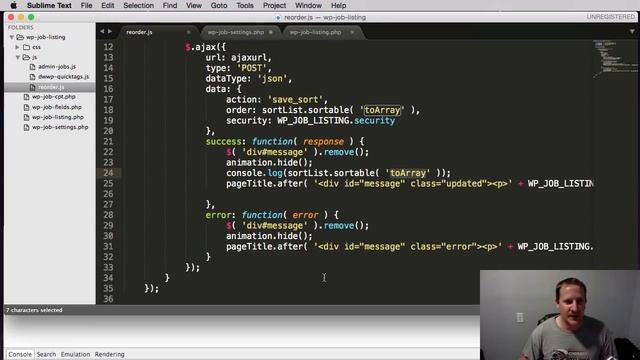Open the tab list dropdown arrow
640x360 pixels.
tap(632, 32)
